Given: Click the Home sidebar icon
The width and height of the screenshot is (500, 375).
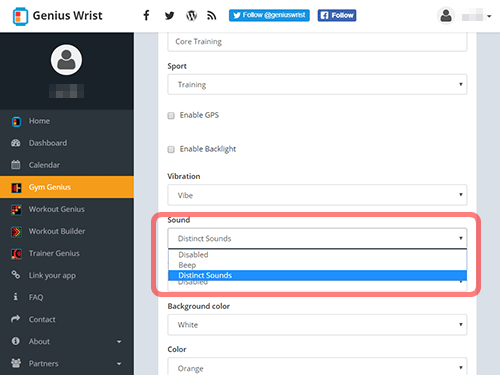Looking at the screenshot, I should coord(16,121).
